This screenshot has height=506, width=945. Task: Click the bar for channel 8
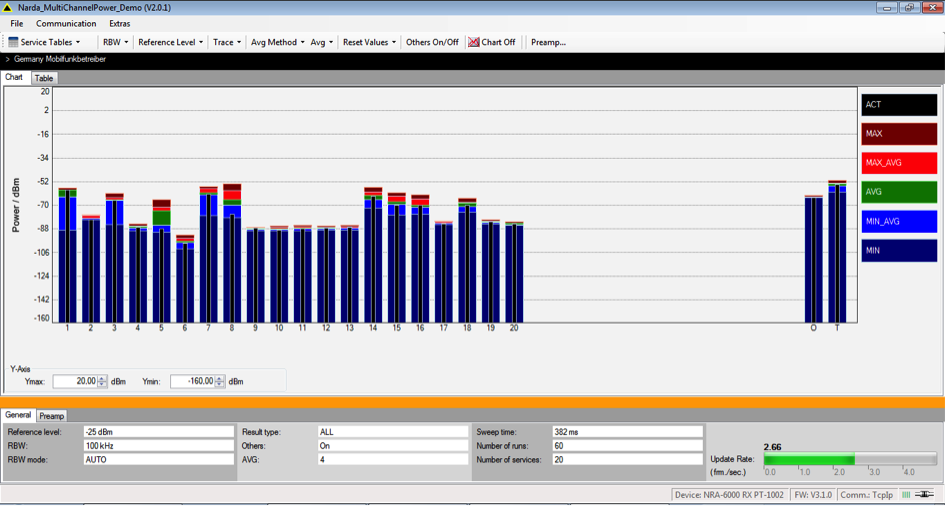[x=232, y=253]
